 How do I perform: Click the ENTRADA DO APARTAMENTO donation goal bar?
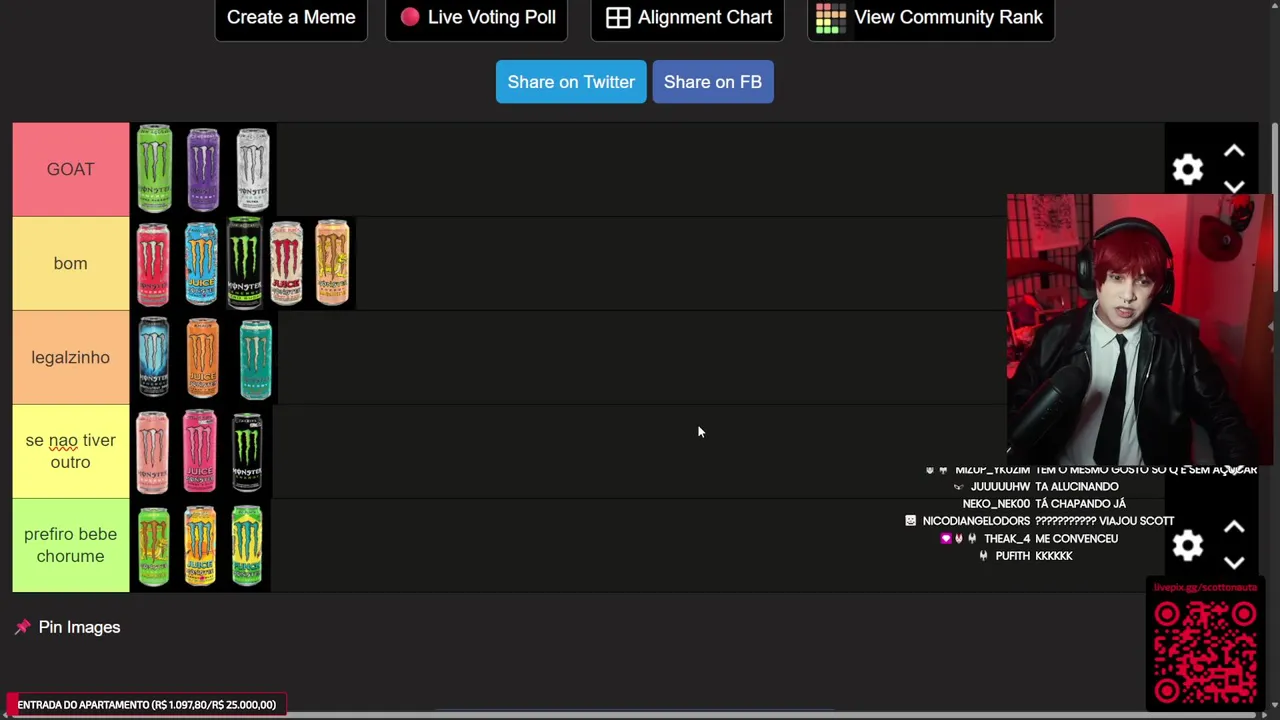pos(147,705)
